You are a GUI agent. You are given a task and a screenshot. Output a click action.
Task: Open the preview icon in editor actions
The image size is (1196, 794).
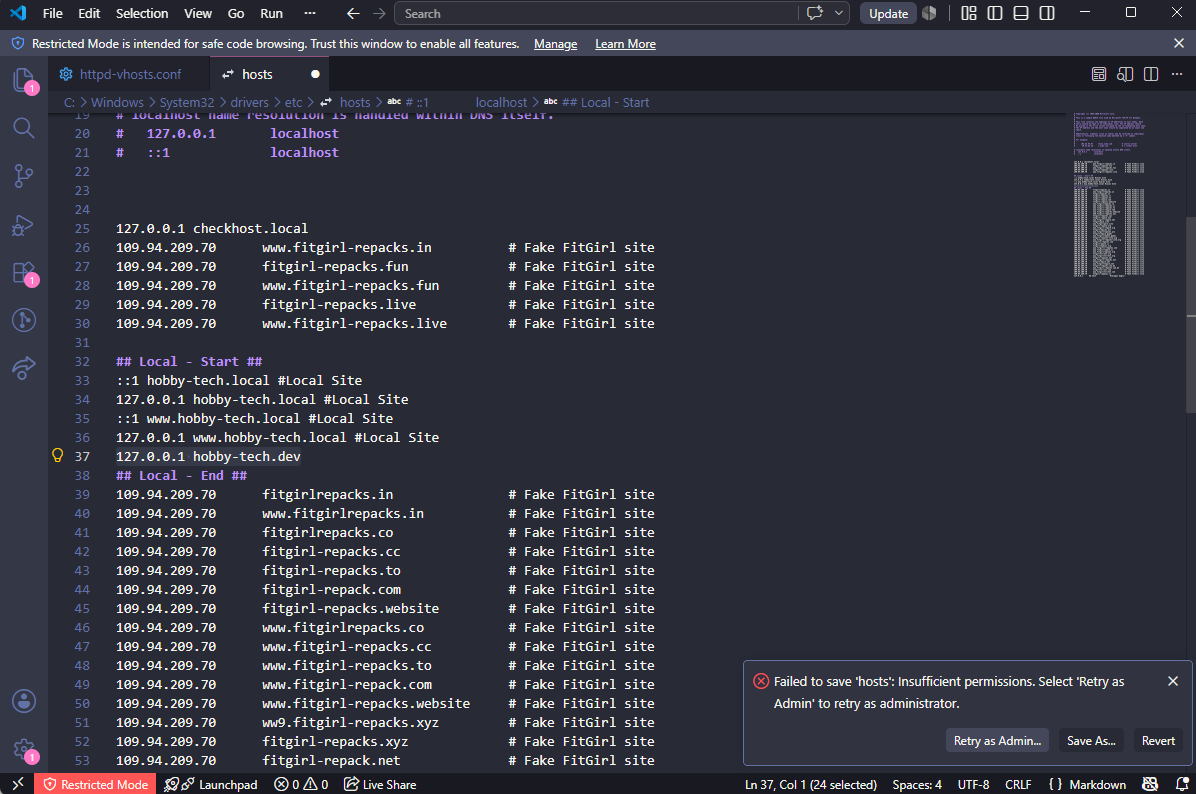[x=1099, y=74]
